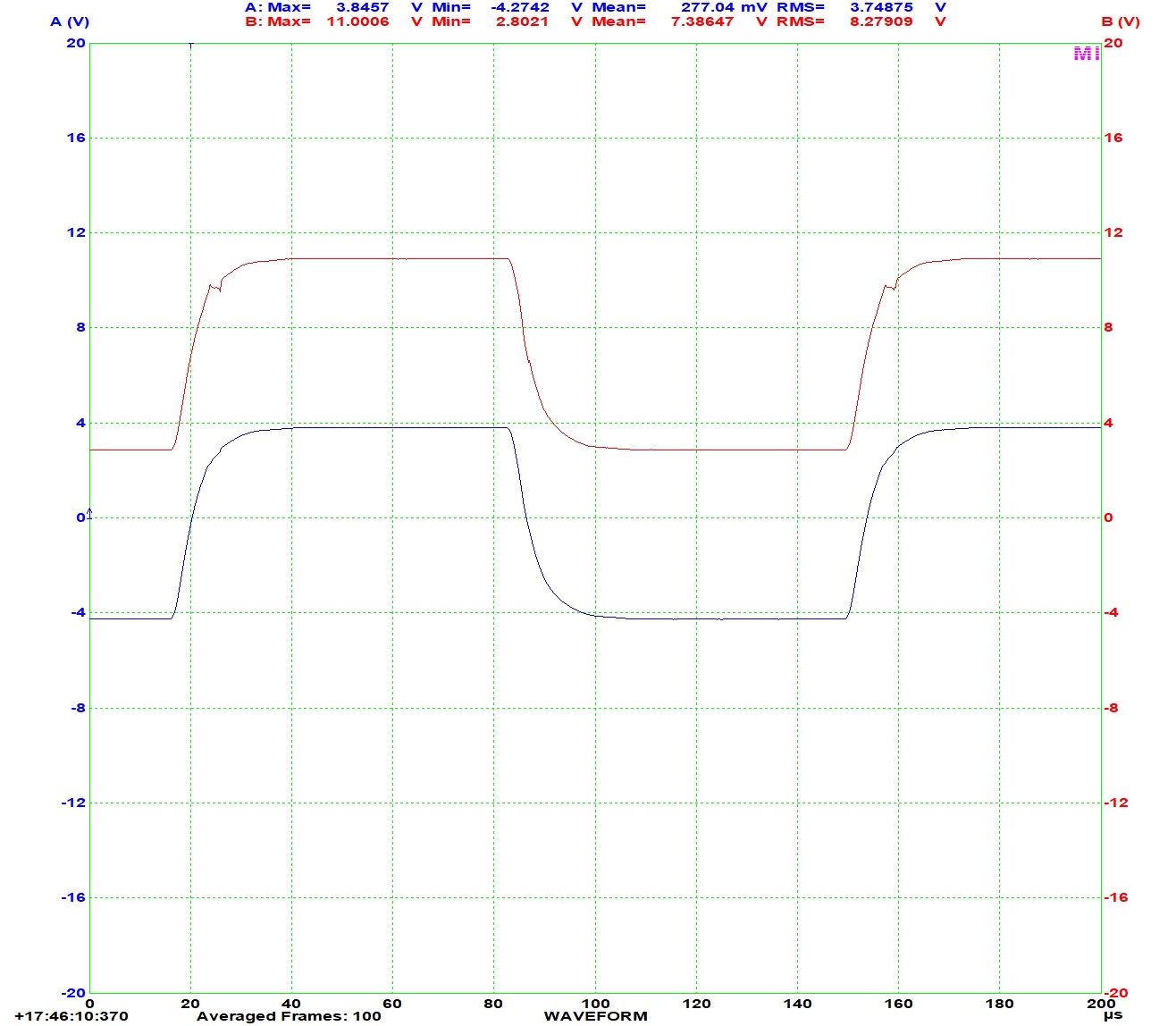Click the 200 tick on the time axis
Viewport: 1176px width, 1026px height.
point(1101,1004)
